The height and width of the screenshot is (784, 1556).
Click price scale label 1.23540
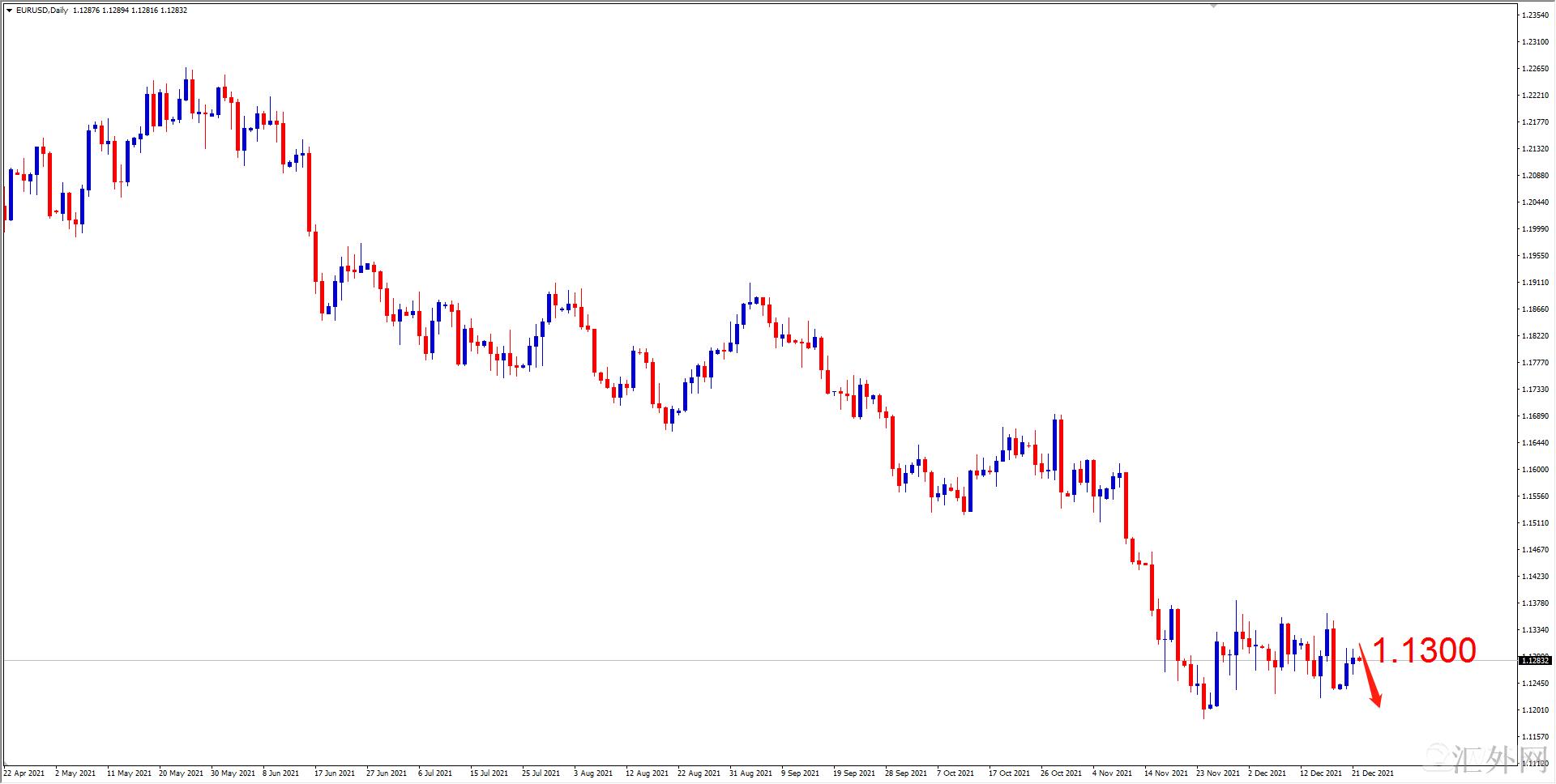[x=1535, y=15]
